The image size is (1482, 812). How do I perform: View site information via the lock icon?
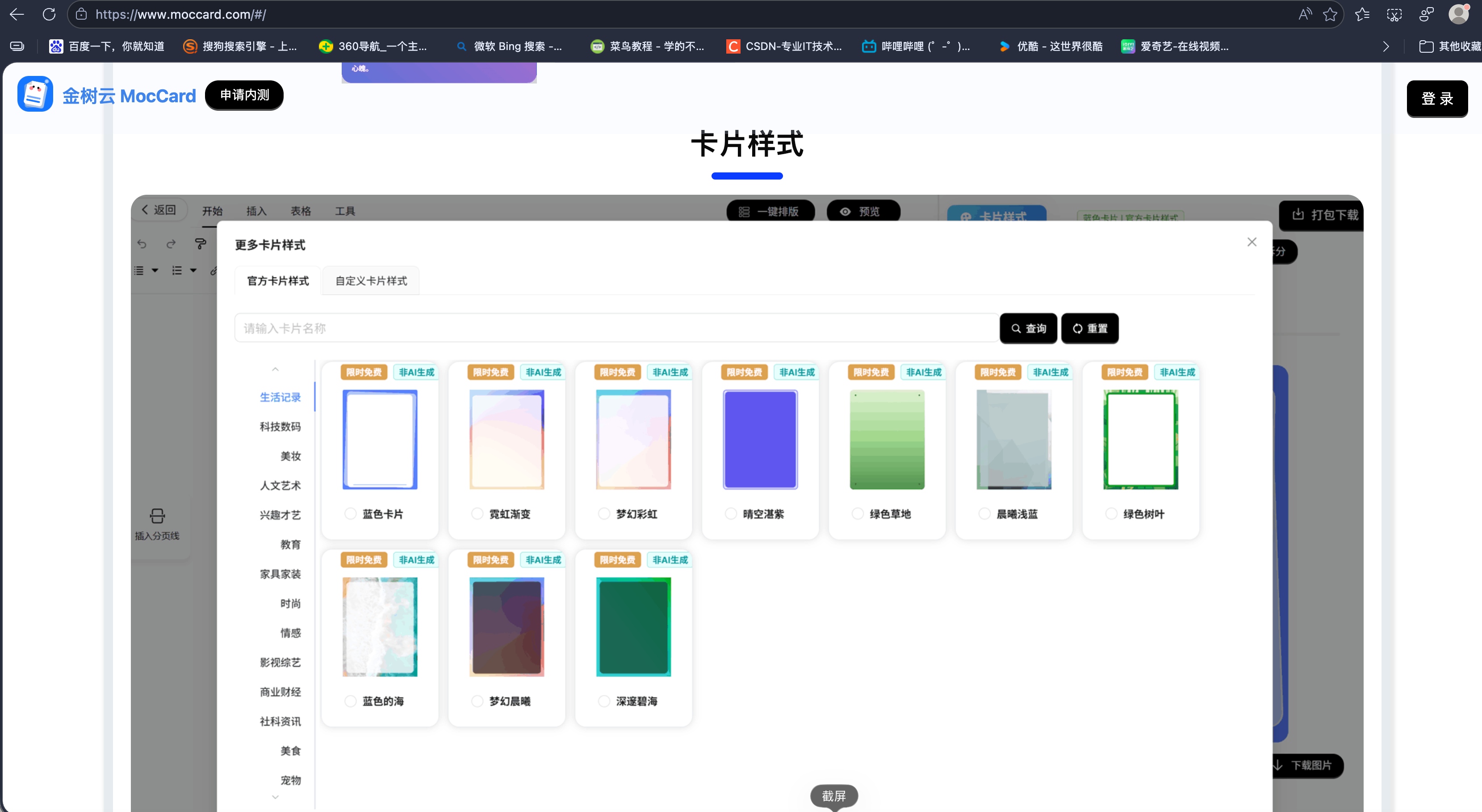(x=81, y=14)
